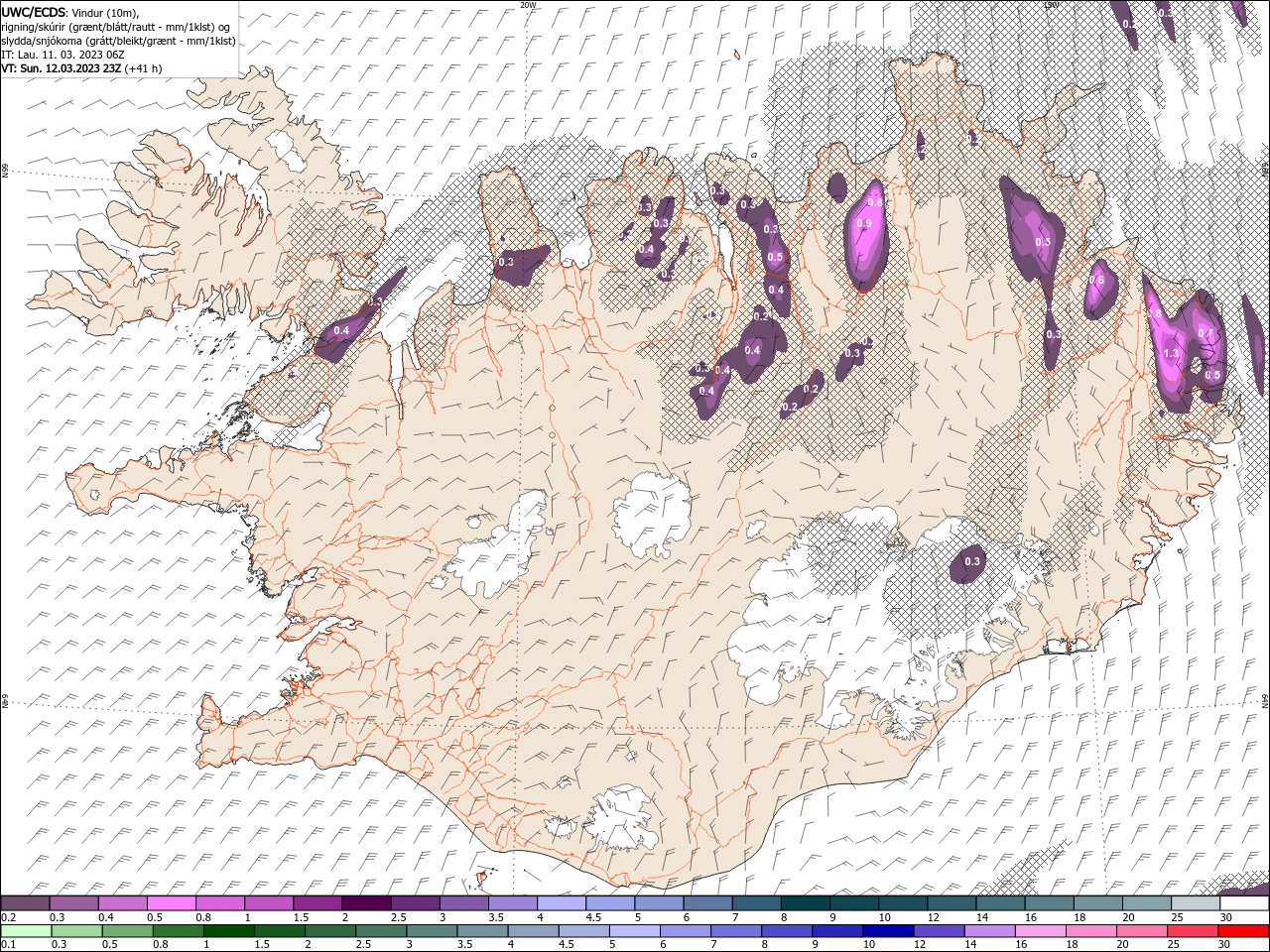The height and width of the screenshot is (952, 1270).
Task: Click the 0.3 value on the southeastern glacier patch
Action: (x=972, y=562)
